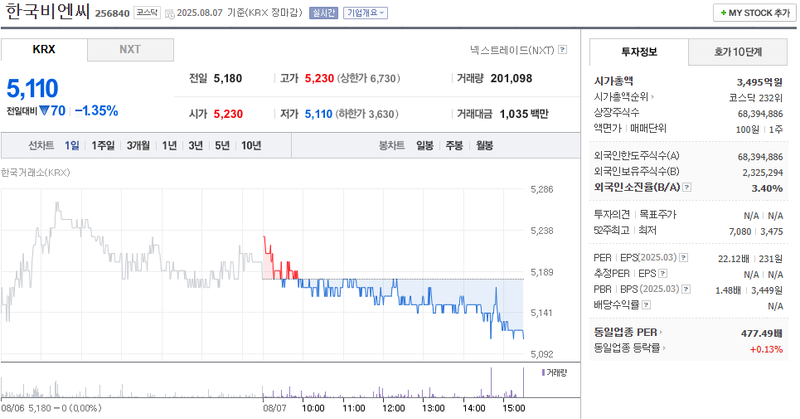Show the 월봉 candlestick chart
The height and width of the screenshot is (419, 800).
485,145
